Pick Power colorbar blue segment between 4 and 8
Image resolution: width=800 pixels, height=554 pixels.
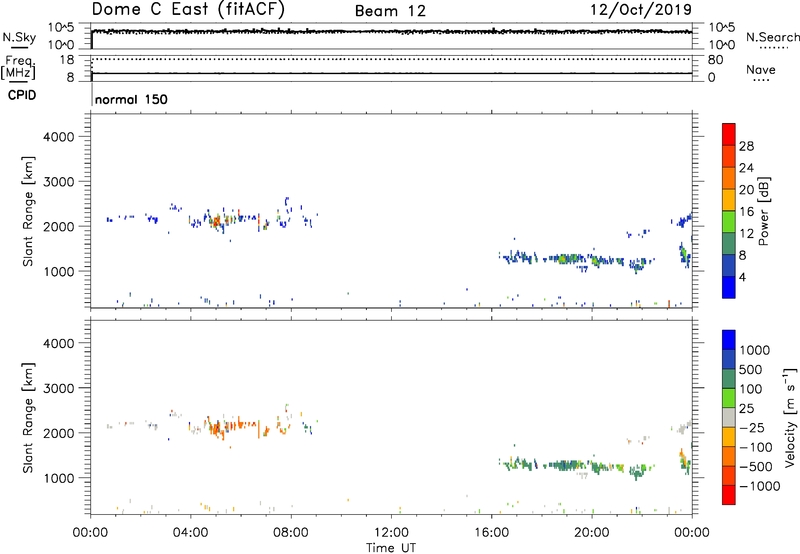[729, 265]
